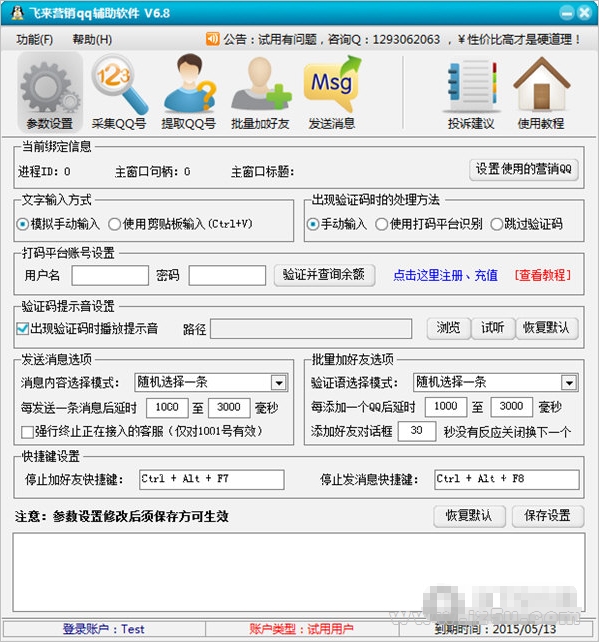
Task: Click the announcement speaker icon
Action: (212, 39)
